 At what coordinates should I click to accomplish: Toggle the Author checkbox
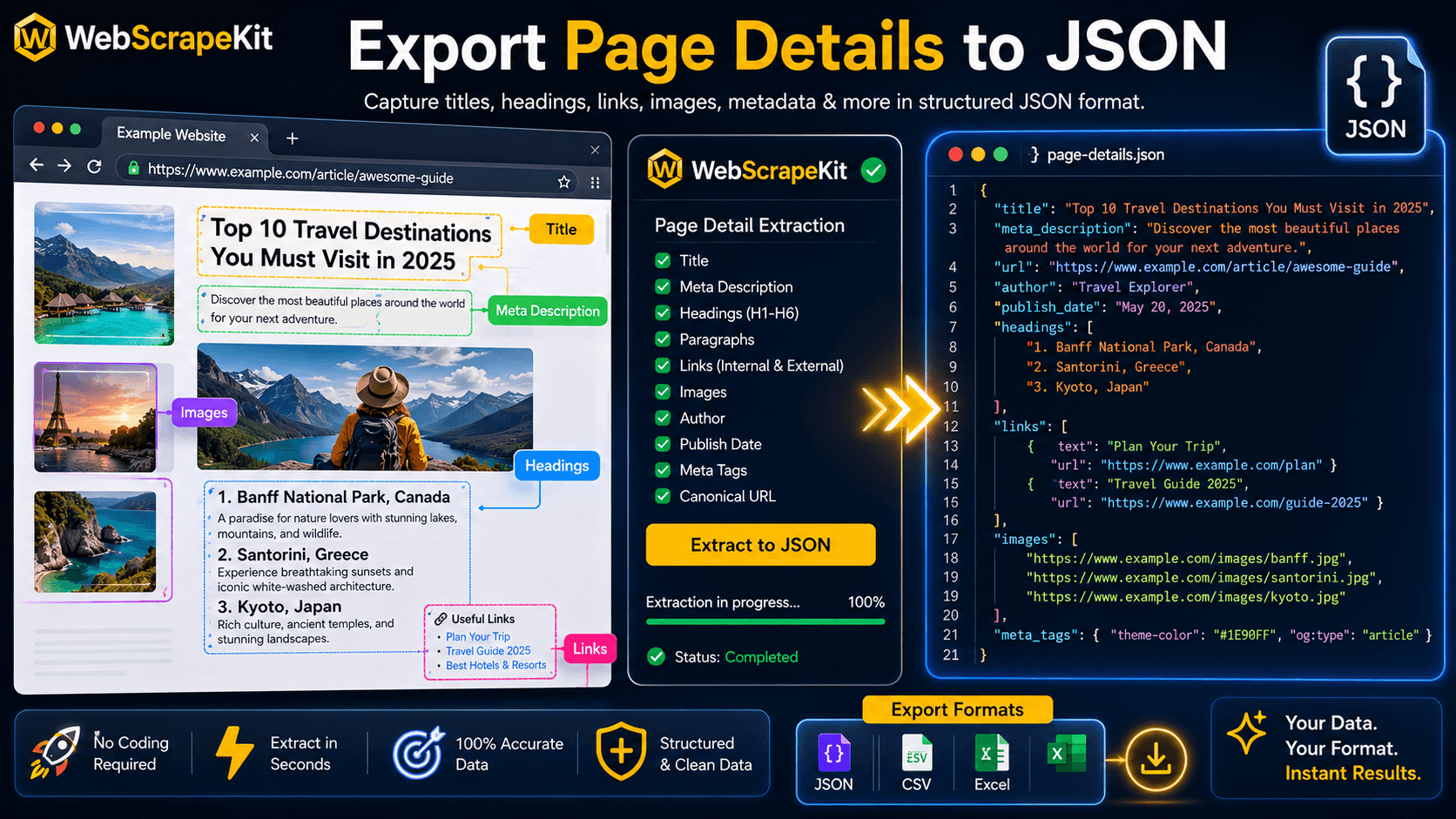[663, 418]
